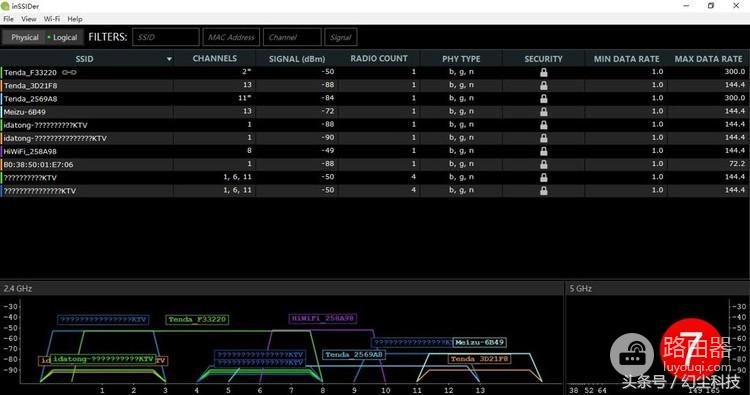Click the lock icon in Tenda_3D21F8 row

[x=543, y=85]
